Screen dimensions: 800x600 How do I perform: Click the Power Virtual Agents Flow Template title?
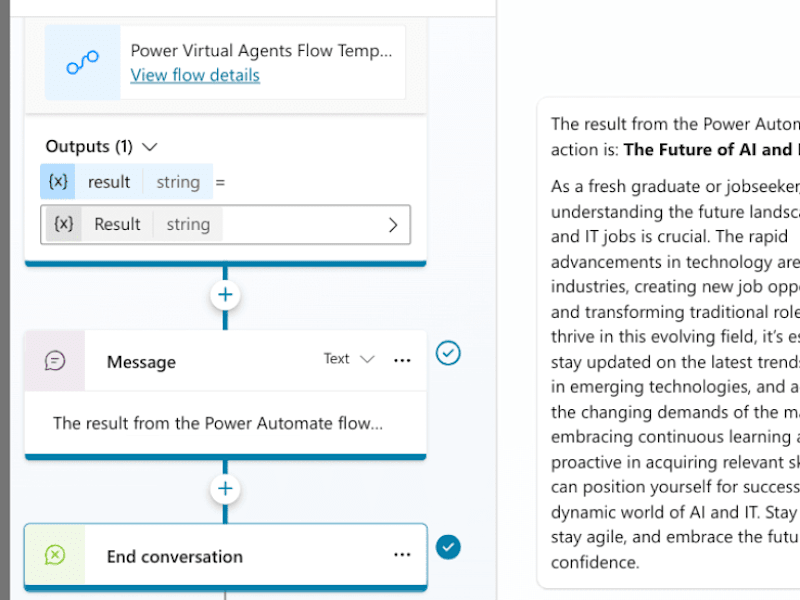(x=261, y=51)
